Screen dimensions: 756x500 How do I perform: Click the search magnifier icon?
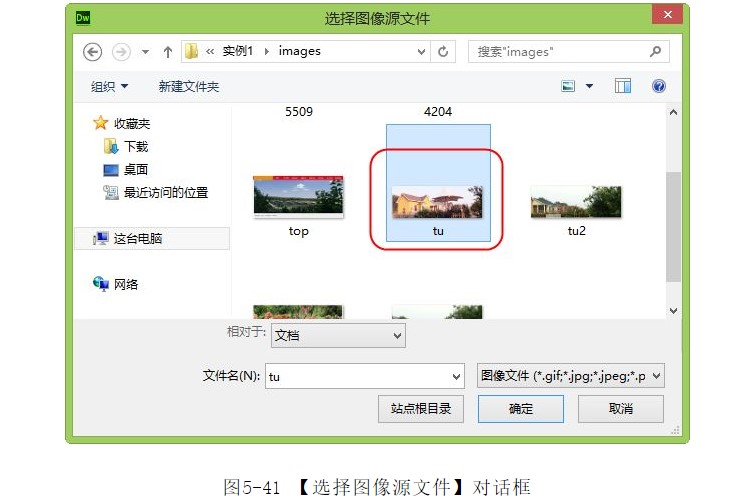656,51
